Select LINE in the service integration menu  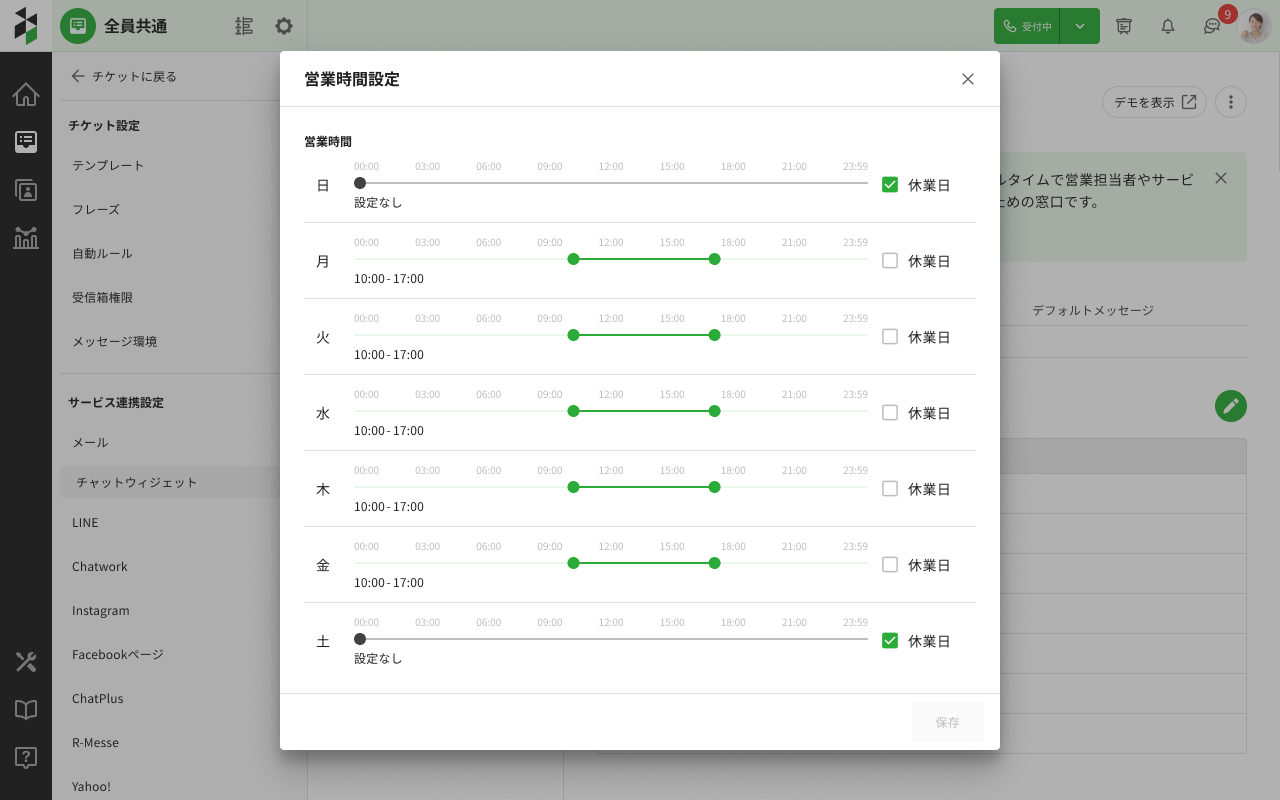[85, 522]
